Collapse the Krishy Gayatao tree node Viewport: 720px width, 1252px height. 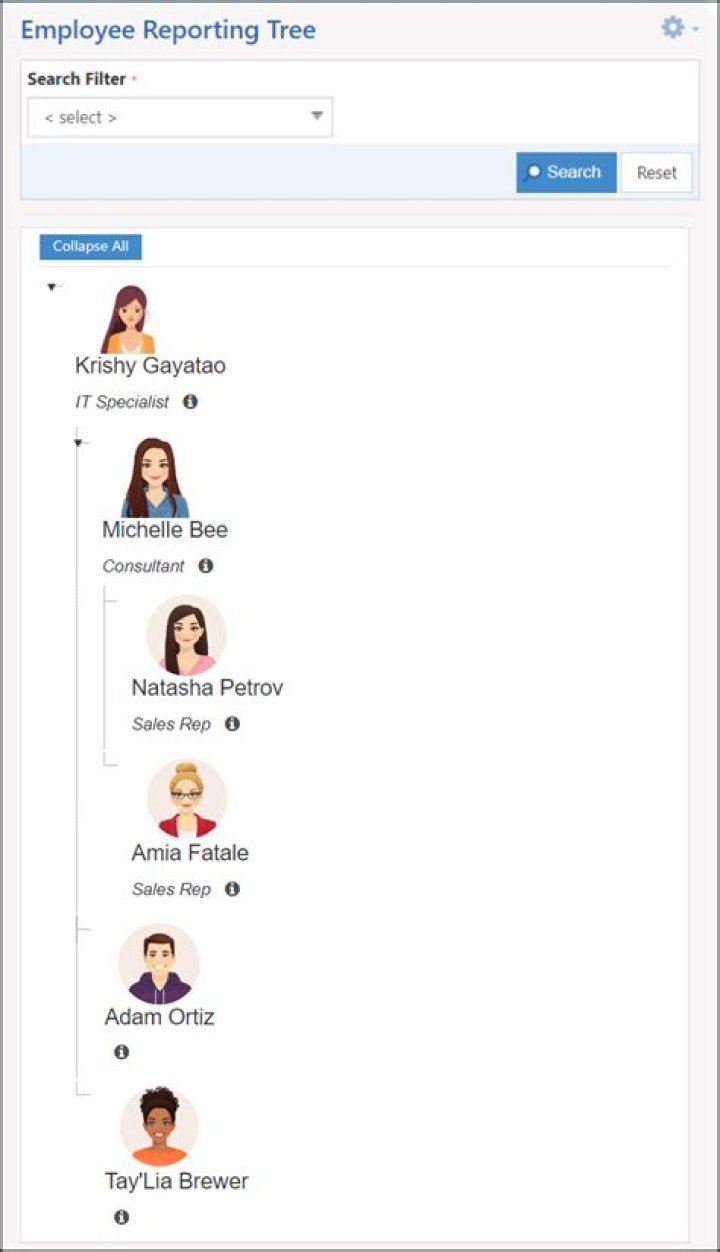[52, 288]
